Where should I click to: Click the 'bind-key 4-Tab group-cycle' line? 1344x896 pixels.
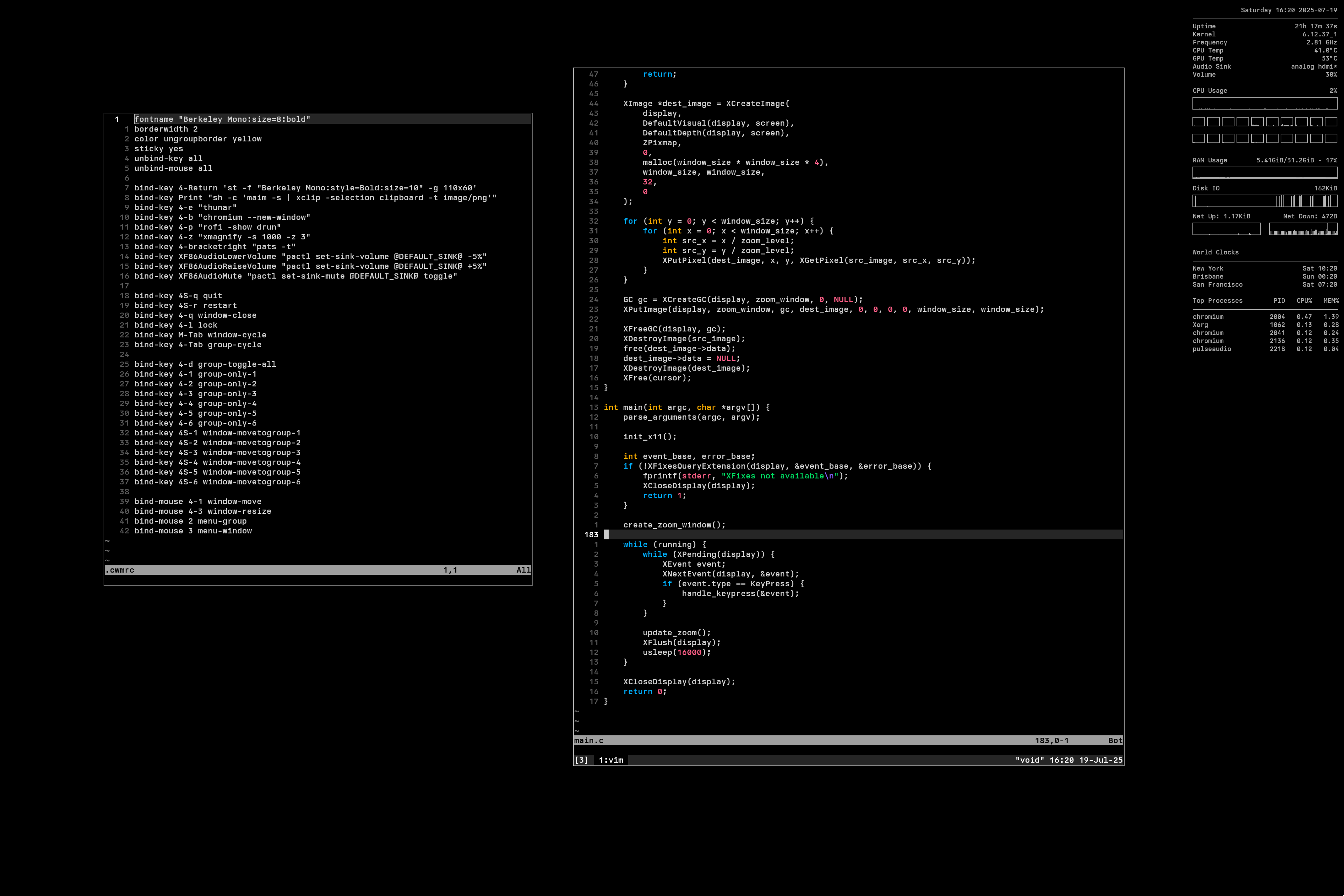tap(198, 344)
